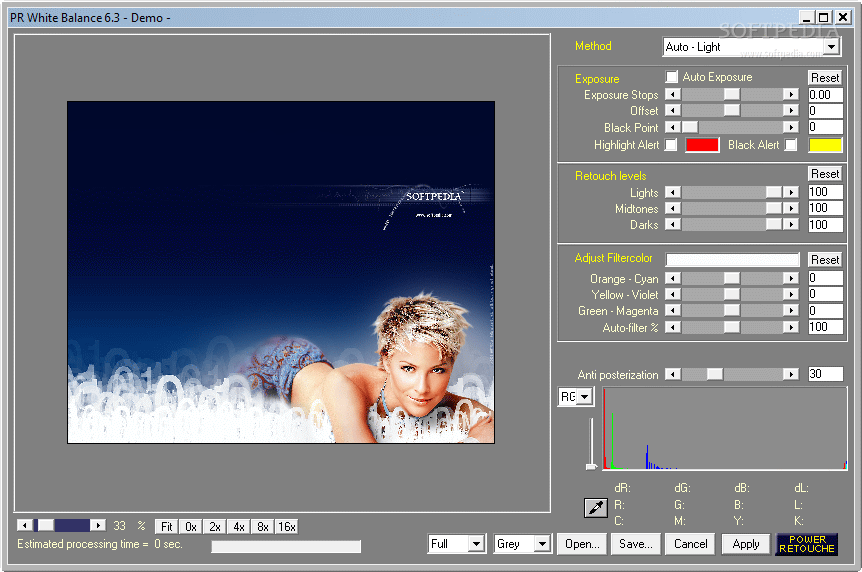The width and height of the screenshot is (862, 572).
Task: Decrease preview zoom with left arrow
Action: (x=25, y=525)
